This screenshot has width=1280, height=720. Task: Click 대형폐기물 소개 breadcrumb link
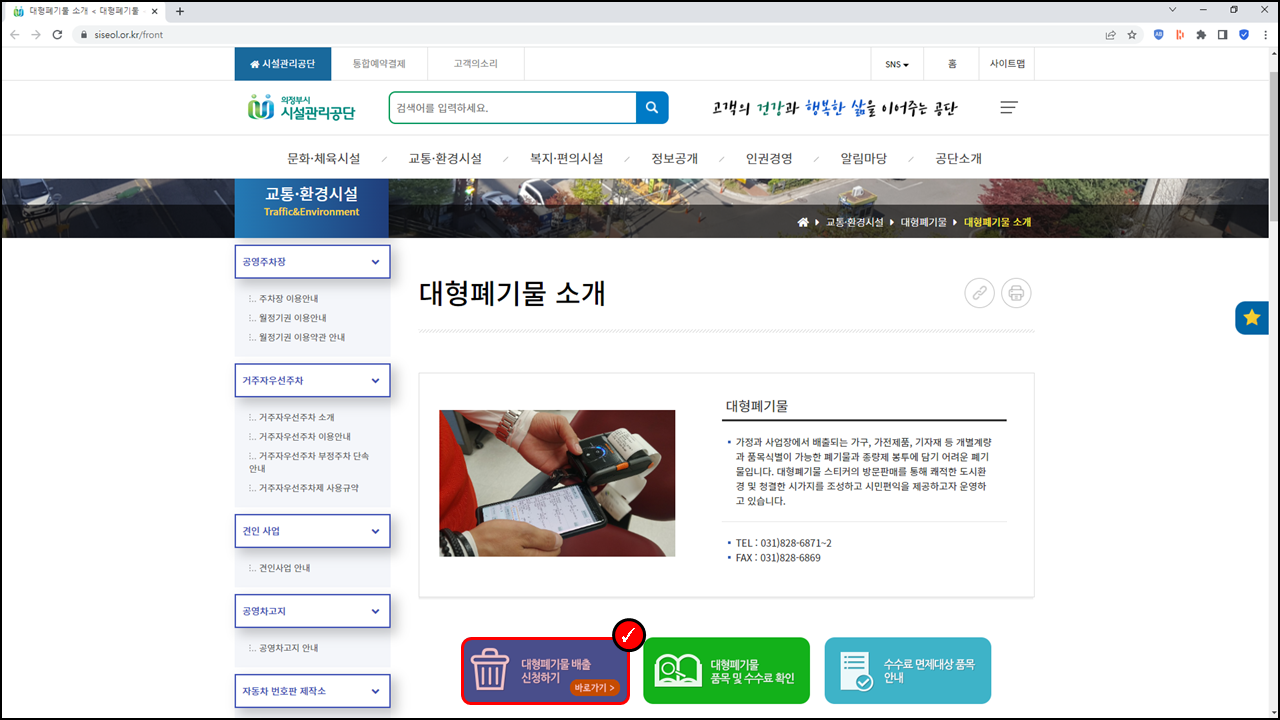(x=997, y=222)
